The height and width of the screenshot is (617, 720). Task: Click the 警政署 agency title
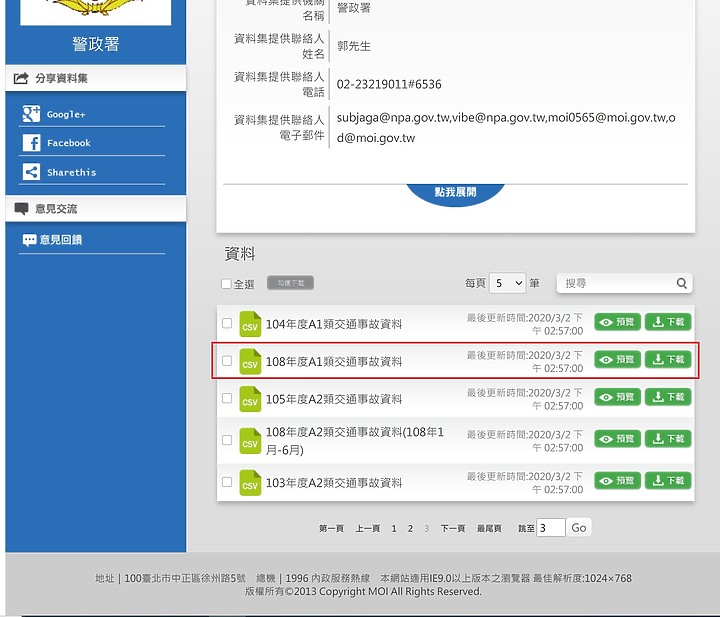96,44
